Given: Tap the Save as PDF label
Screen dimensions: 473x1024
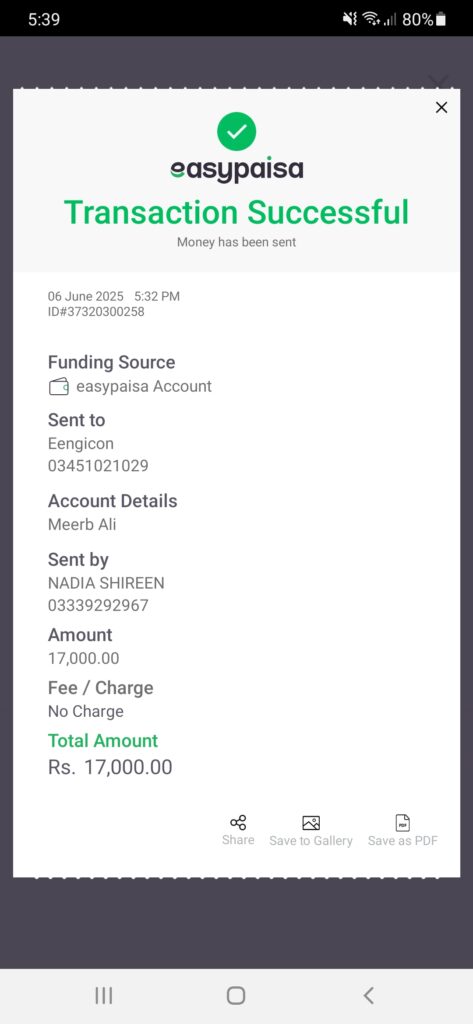Looking at the screenshot, I should pos(403,840).
